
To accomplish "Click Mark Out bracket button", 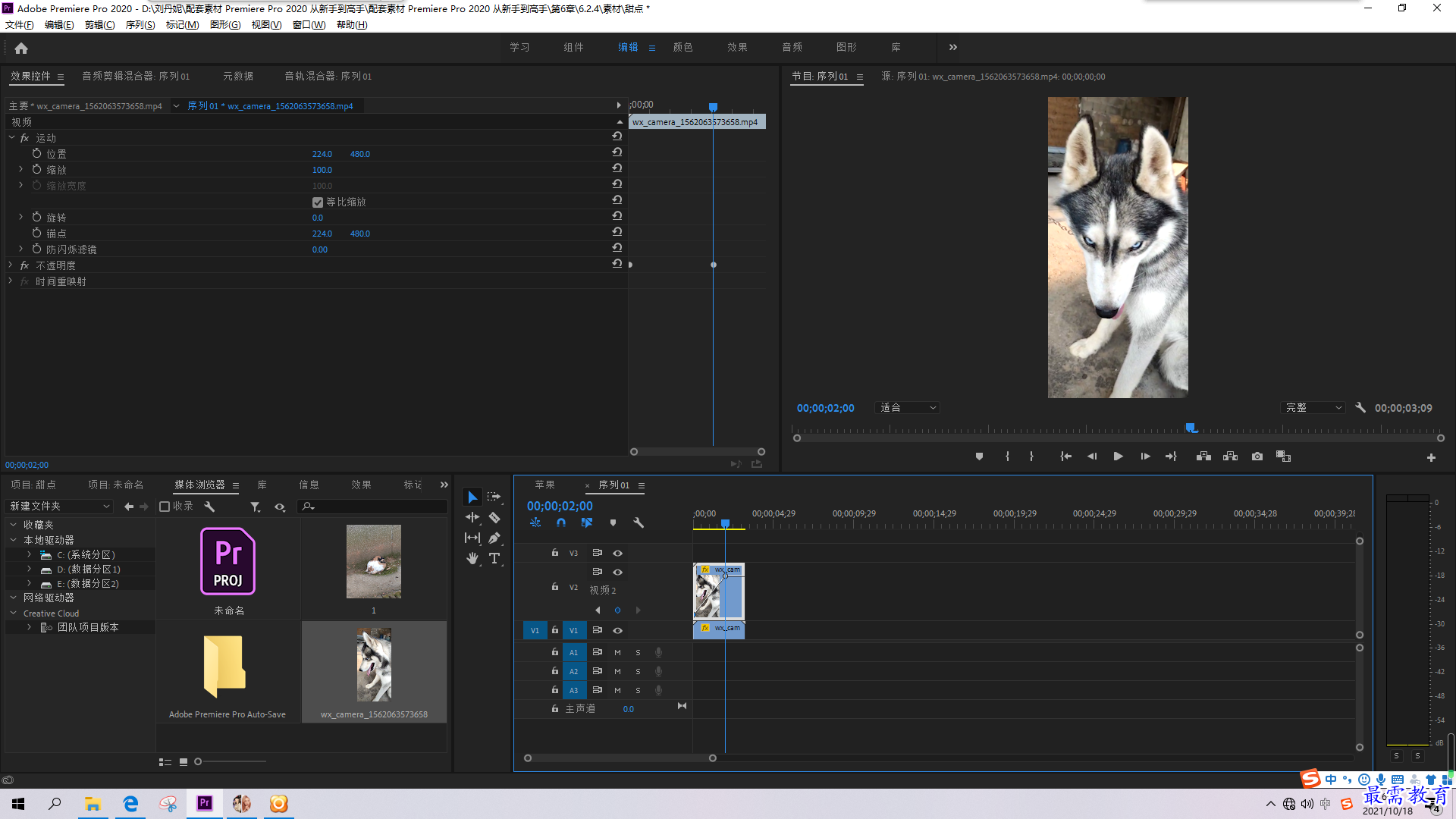I will (1031, 457).
